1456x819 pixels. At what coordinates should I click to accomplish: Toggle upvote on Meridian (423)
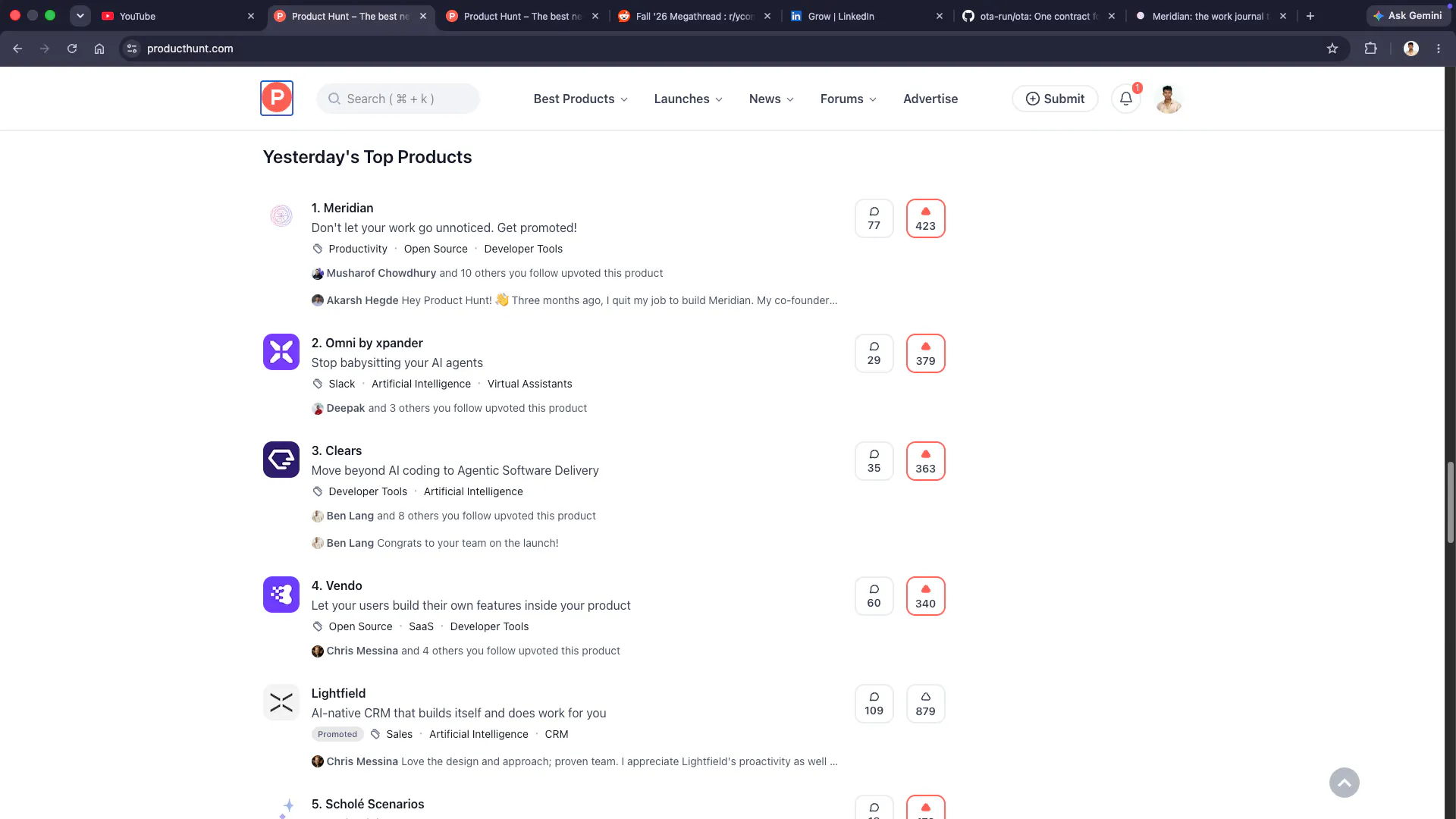point(926,218)
